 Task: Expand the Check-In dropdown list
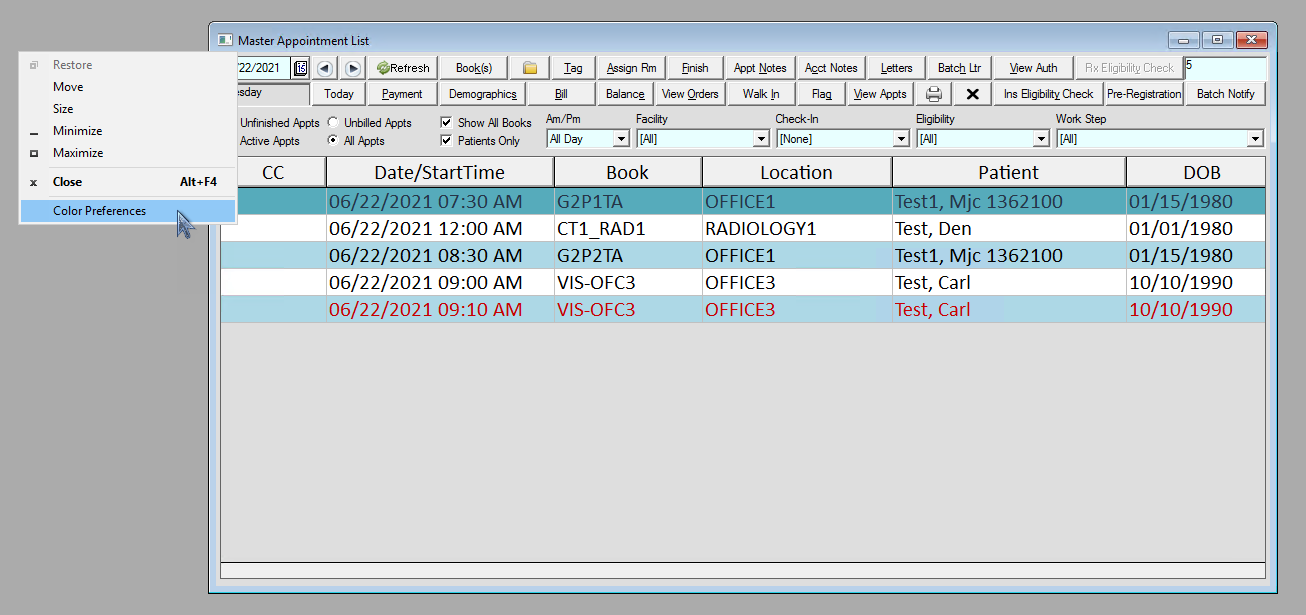(900, 140)
